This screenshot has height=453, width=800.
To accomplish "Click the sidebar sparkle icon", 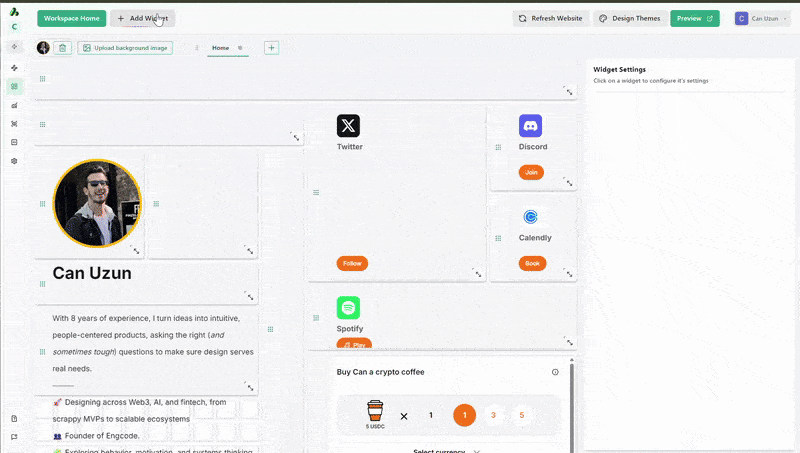I will click(x=14, y=67).
